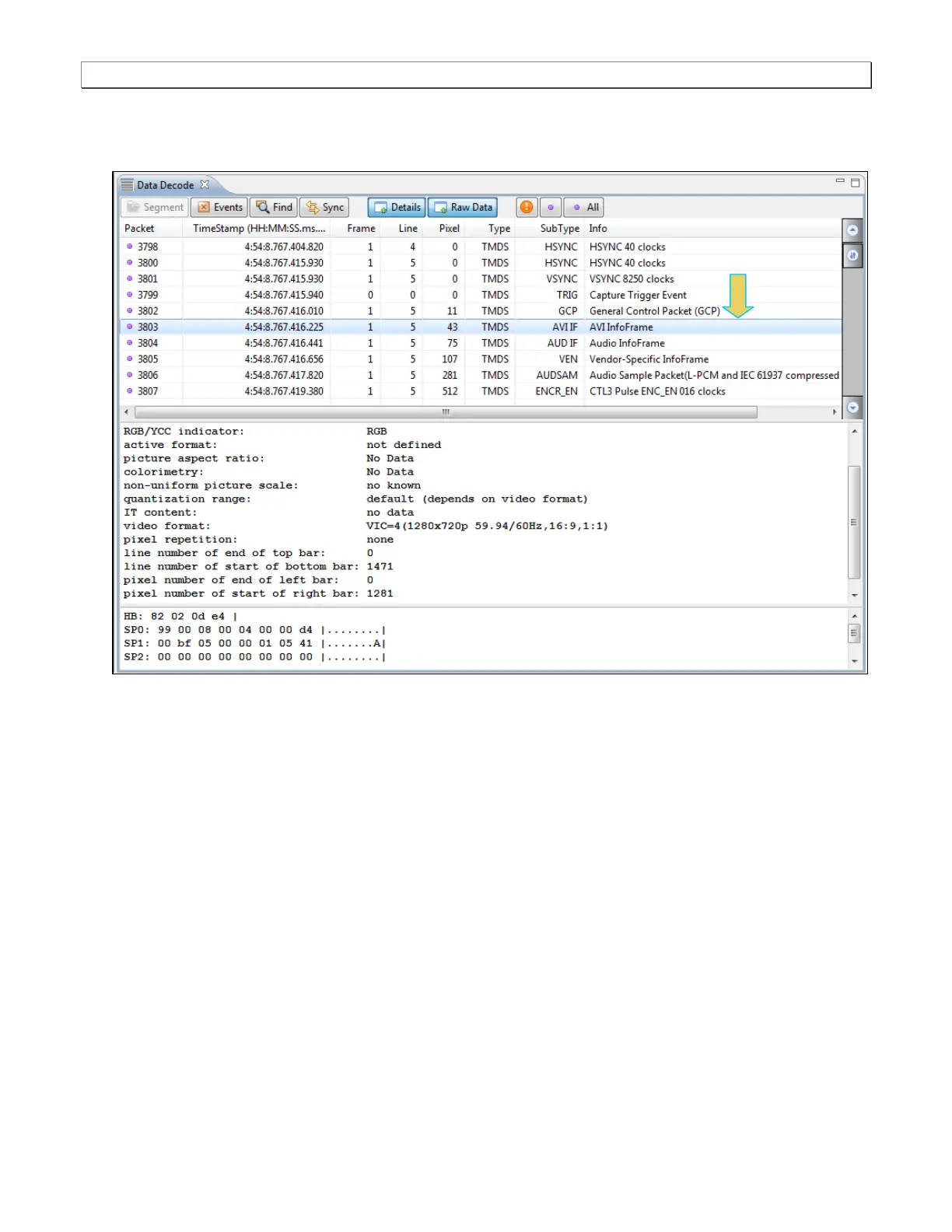This screenshot has height=1232, width=952.
Task: Open the Events view button
Action: [x=220, y=208]
